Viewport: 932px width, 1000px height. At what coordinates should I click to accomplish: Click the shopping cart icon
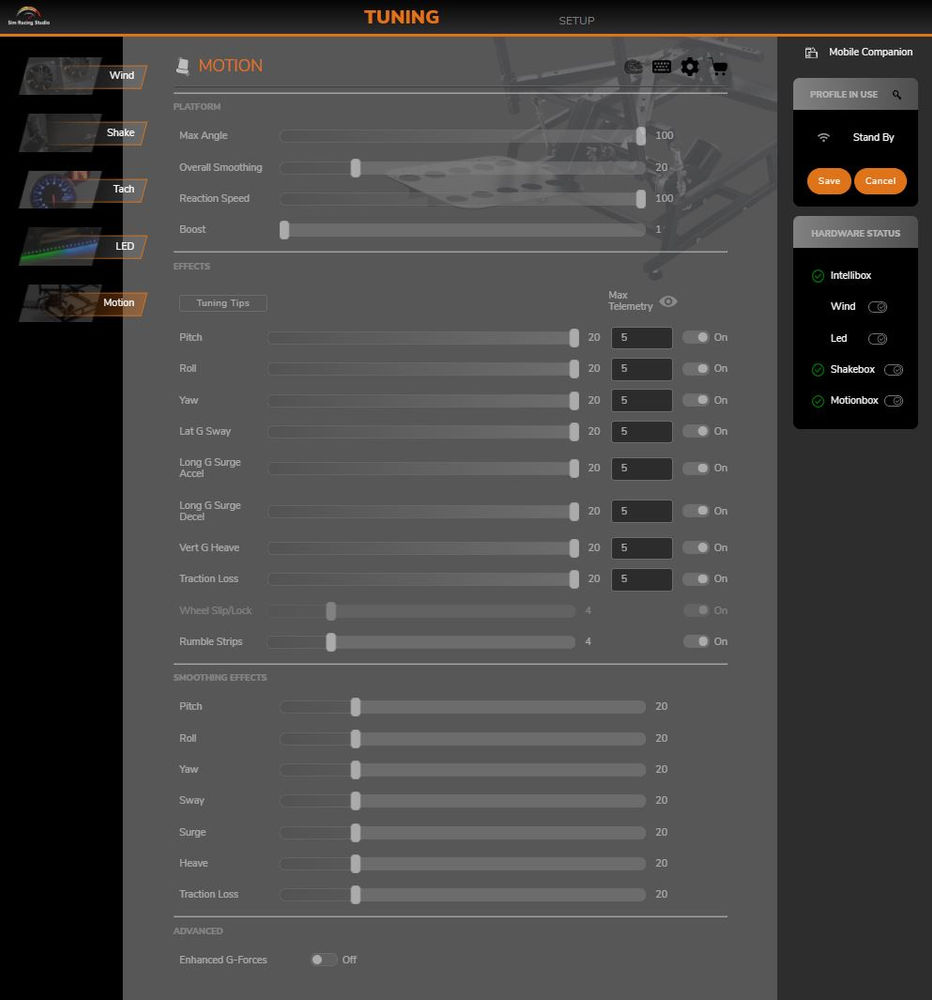pos(717,67)
